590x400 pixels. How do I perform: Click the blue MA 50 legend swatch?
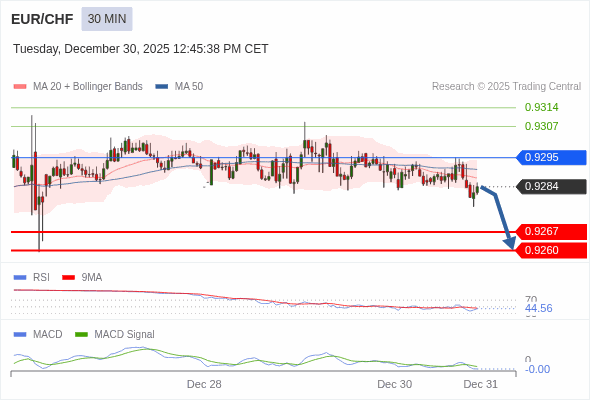tap(162, 87)
